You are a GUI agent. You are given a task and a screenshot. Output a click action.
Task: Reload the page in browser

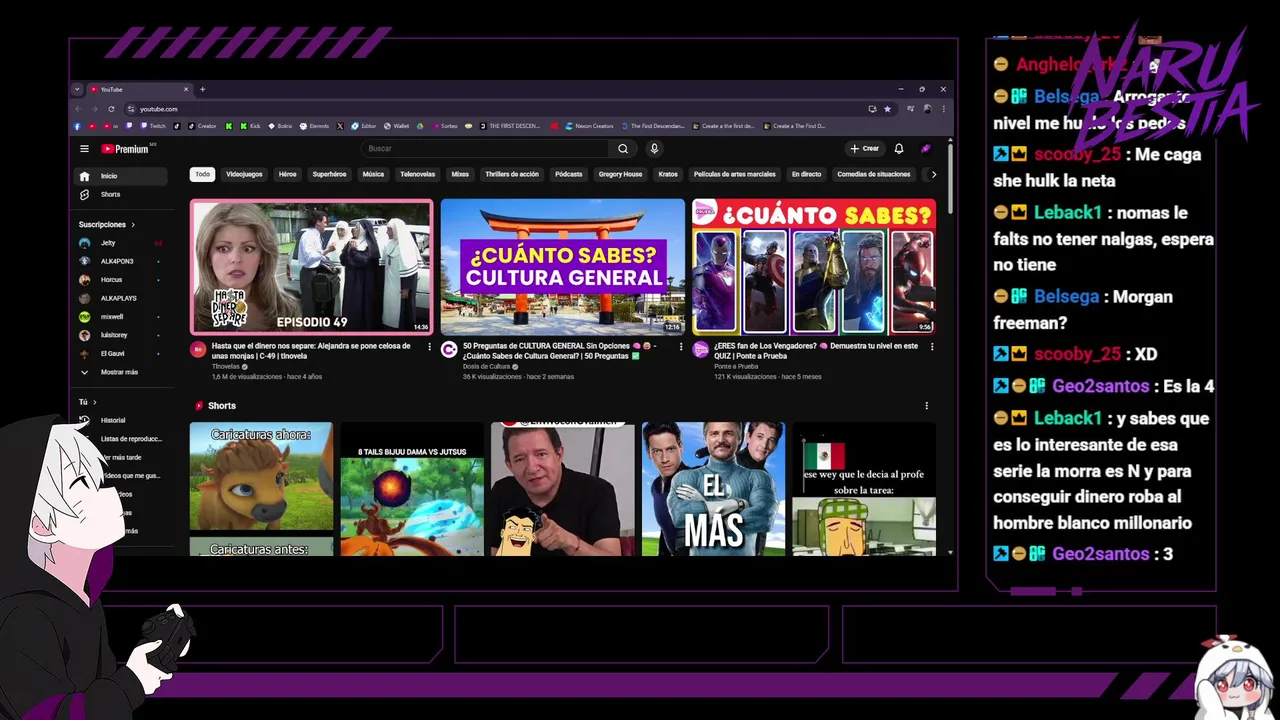pyautogui.click(x=111, y=109)
